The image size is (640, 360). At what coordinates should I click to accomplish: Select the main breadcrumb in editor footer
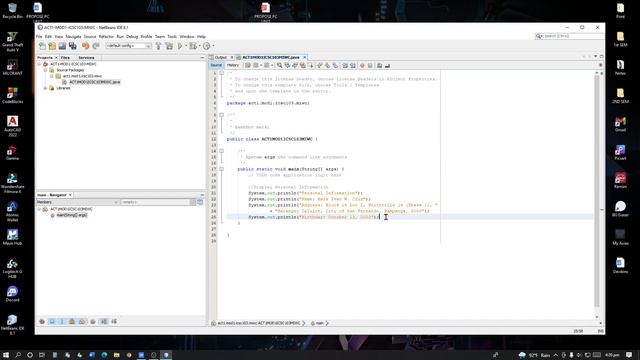319,323
